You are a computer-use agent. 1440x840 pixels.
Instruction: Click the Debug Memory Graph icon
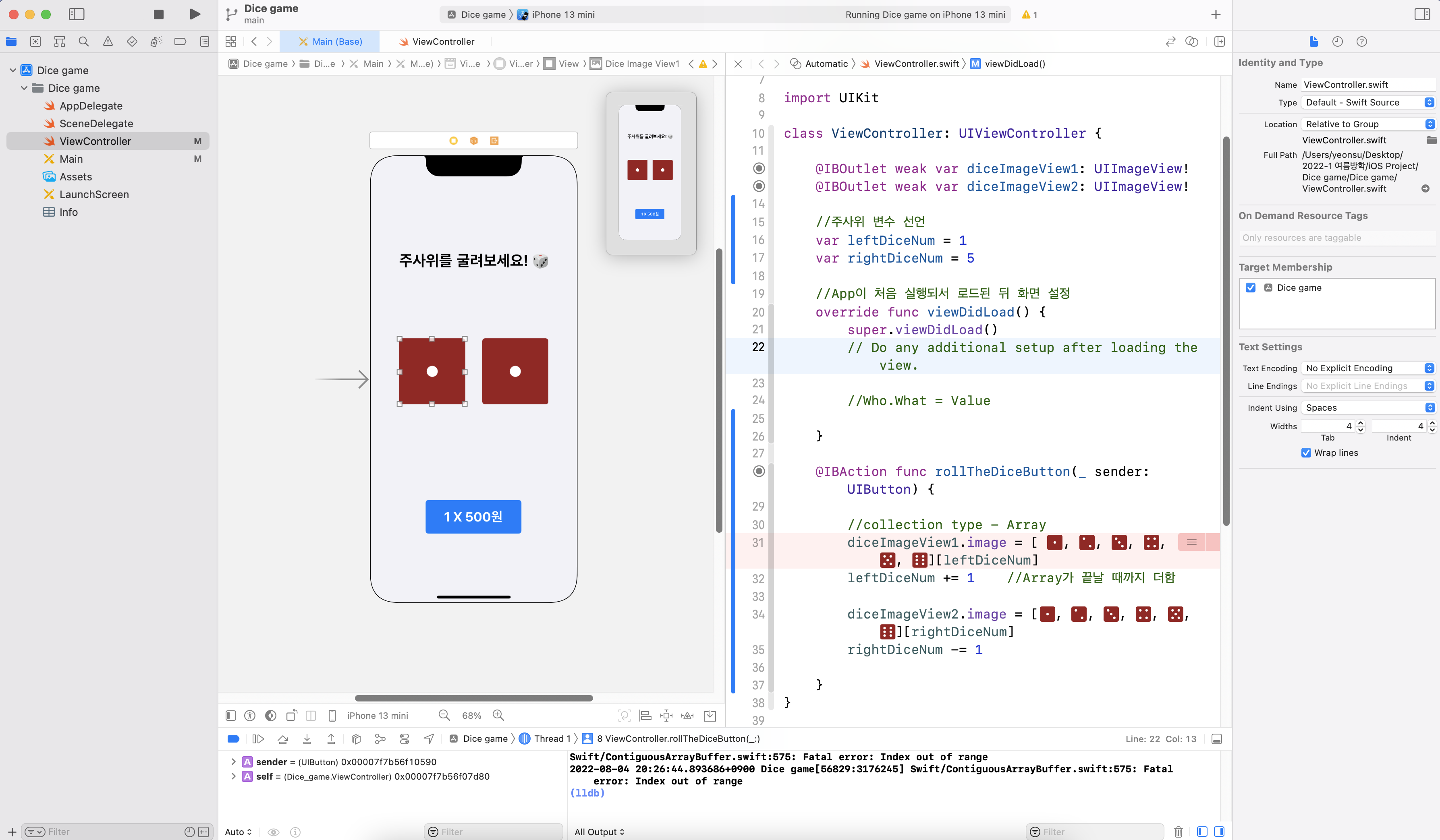[380, 739]
